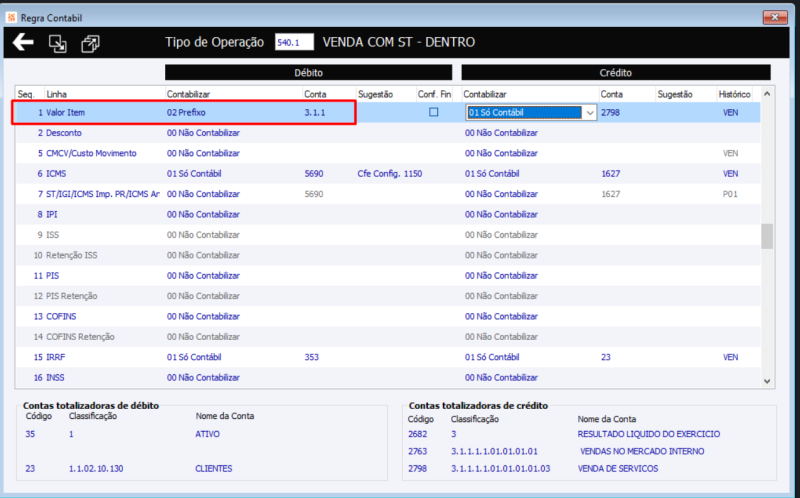Click credit 00 Não Contabilizar in IPI row
Viewport: 800px width, 498px height.
point(501,215)
